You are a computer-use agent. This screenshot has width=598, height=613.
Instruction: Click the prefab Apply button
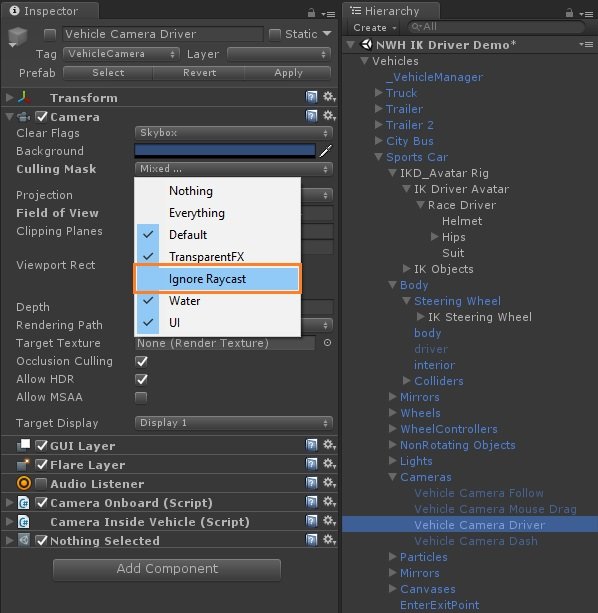click(288, 73)
